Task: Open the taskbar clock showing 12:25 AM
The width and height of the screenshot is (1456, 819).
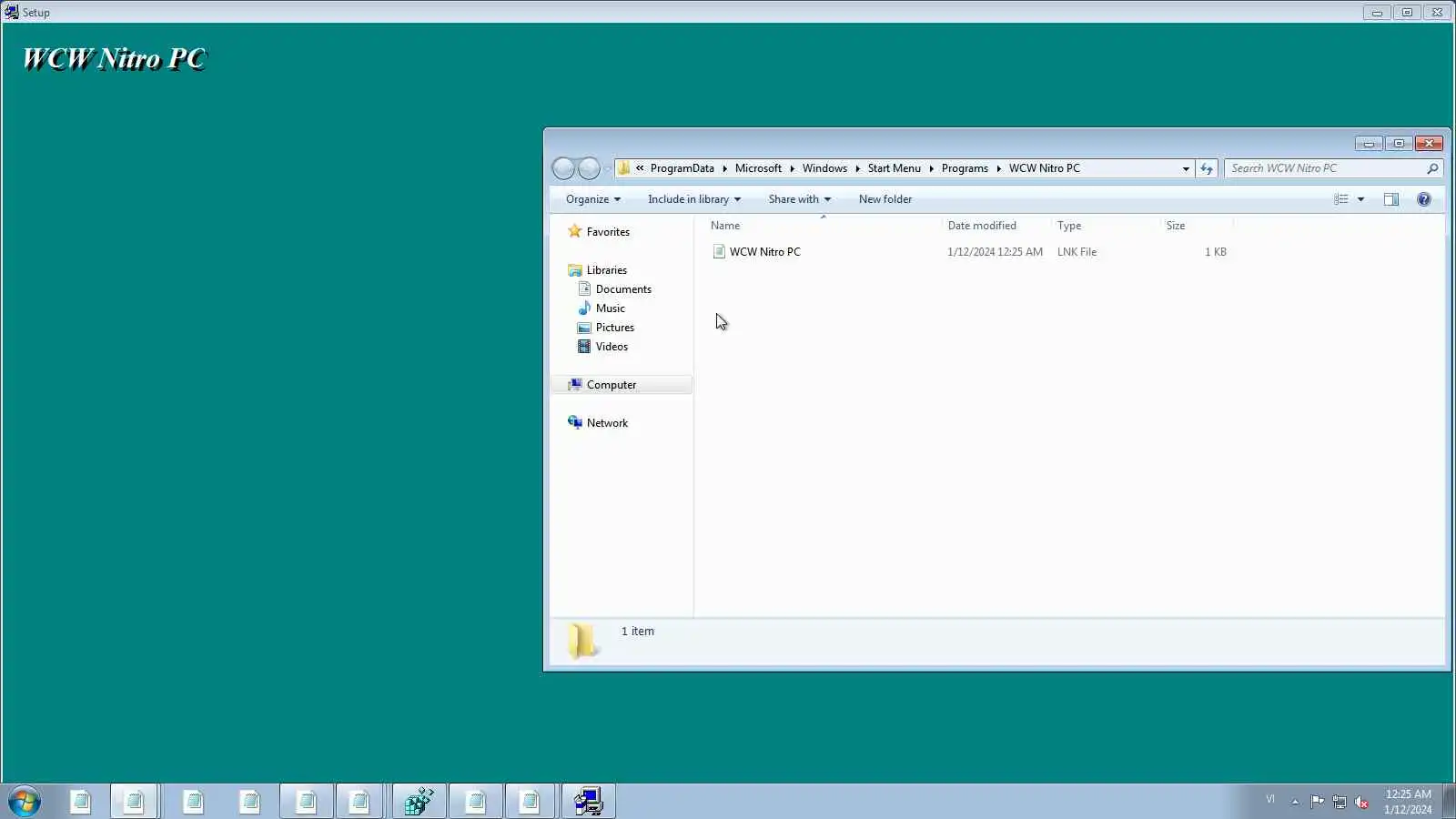Action: 1408,802
